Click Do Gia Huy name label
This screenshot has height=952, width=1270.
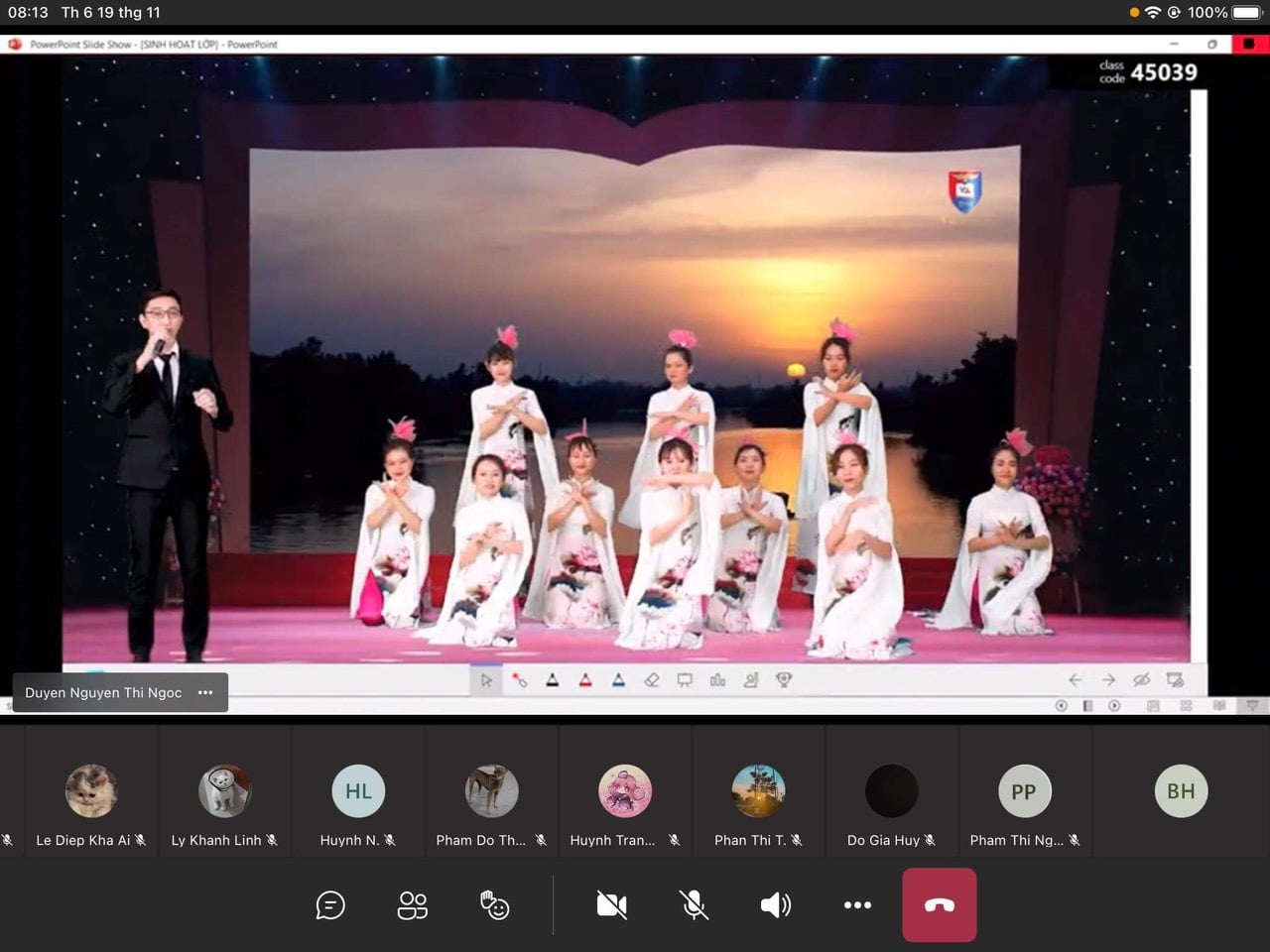883,840
